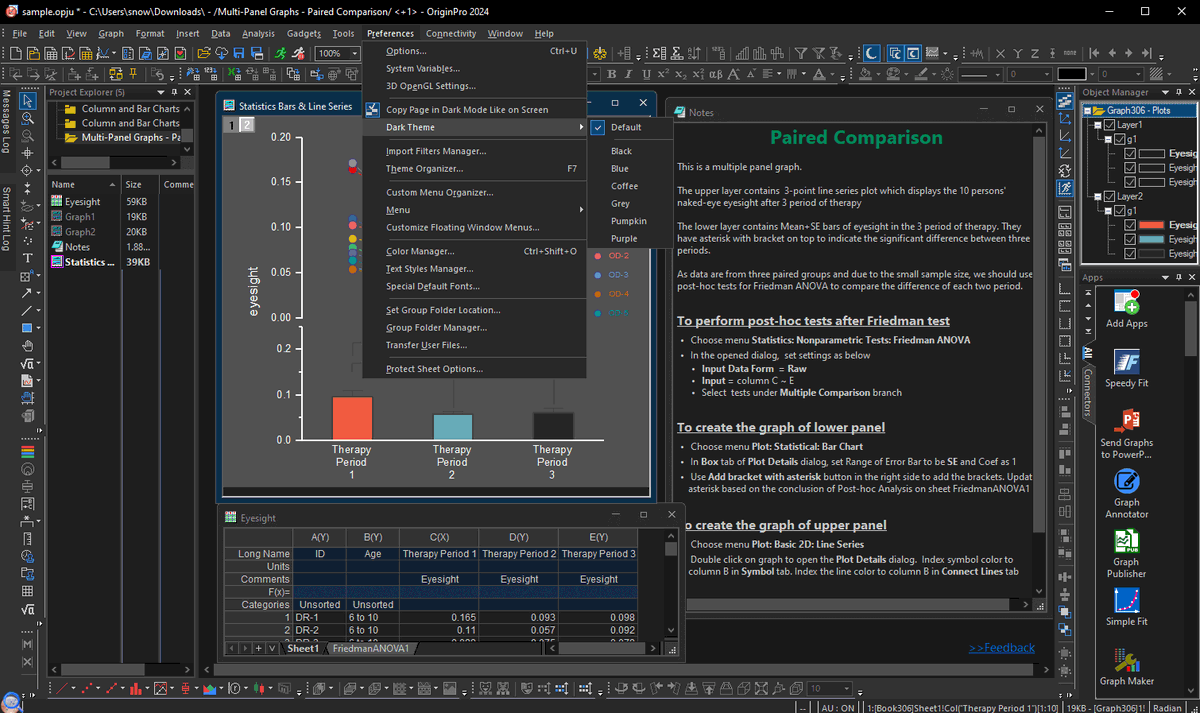This screenshot has width=1200, height=713.
Task: Uncheck the Layer1 checkbox in Object Manager
Action: coord(1109,125)
